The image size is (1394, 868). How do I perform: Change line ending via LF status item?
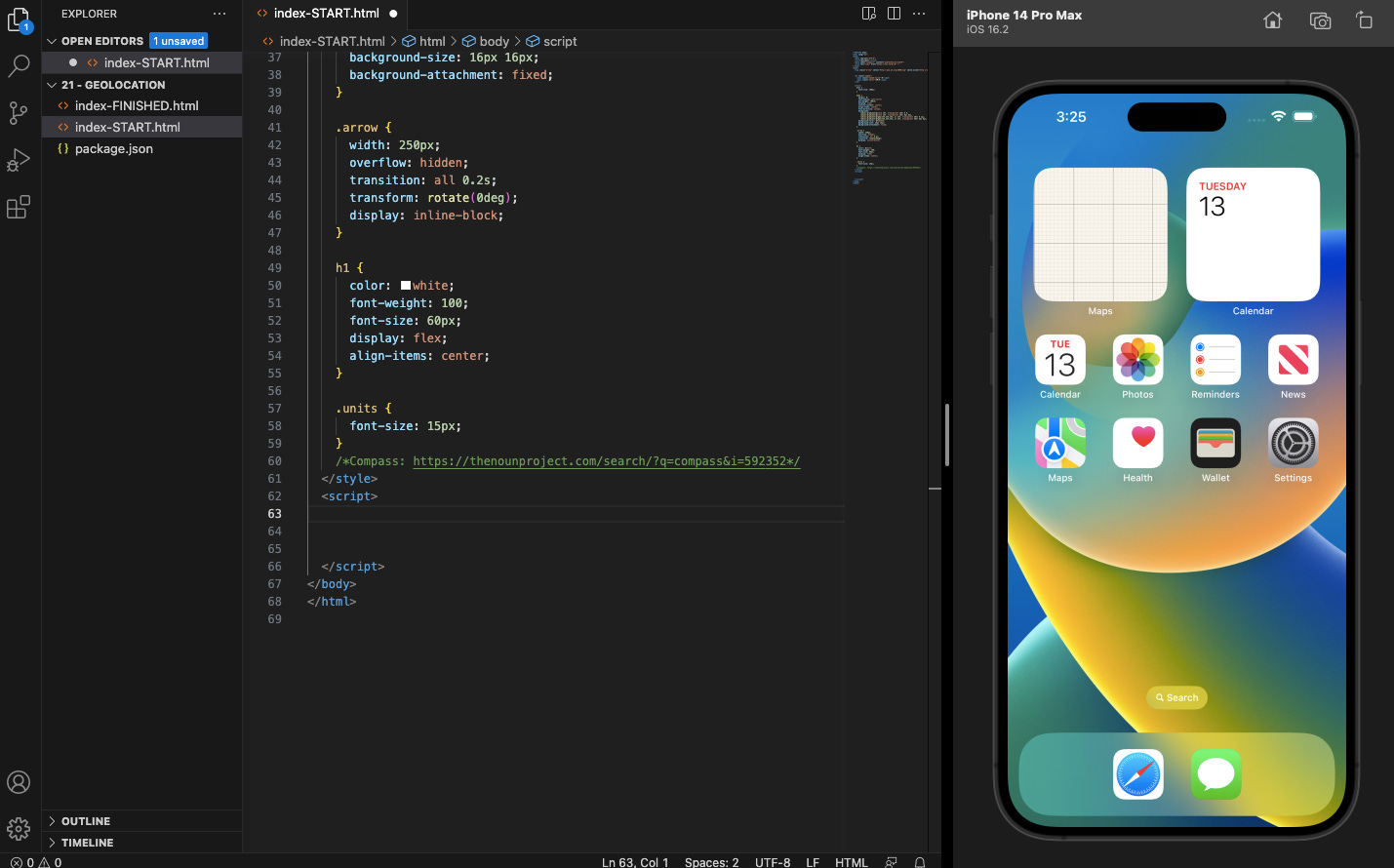(813, 862)
